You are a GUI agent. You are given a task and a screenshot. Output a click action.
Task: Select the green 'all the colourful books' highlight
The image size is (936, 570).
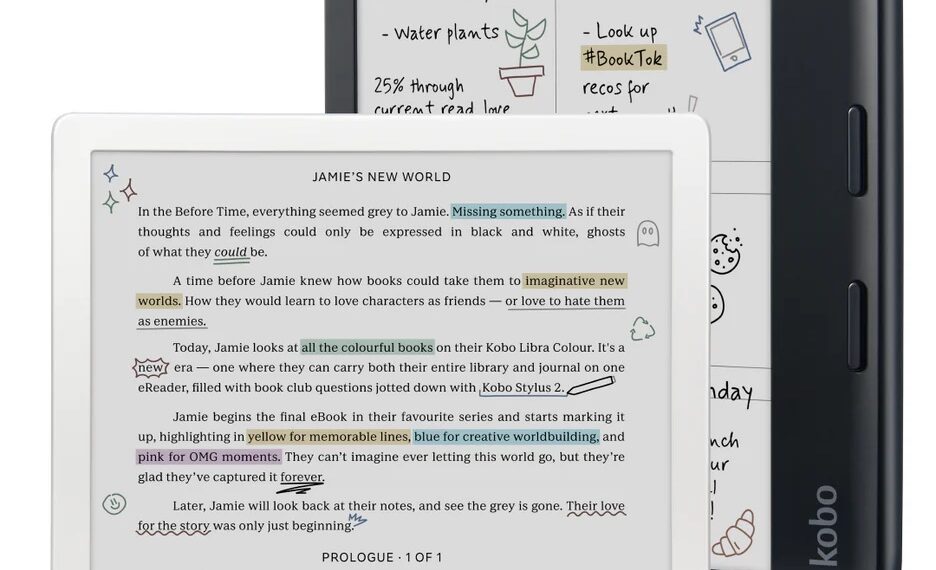click(367, 347)
